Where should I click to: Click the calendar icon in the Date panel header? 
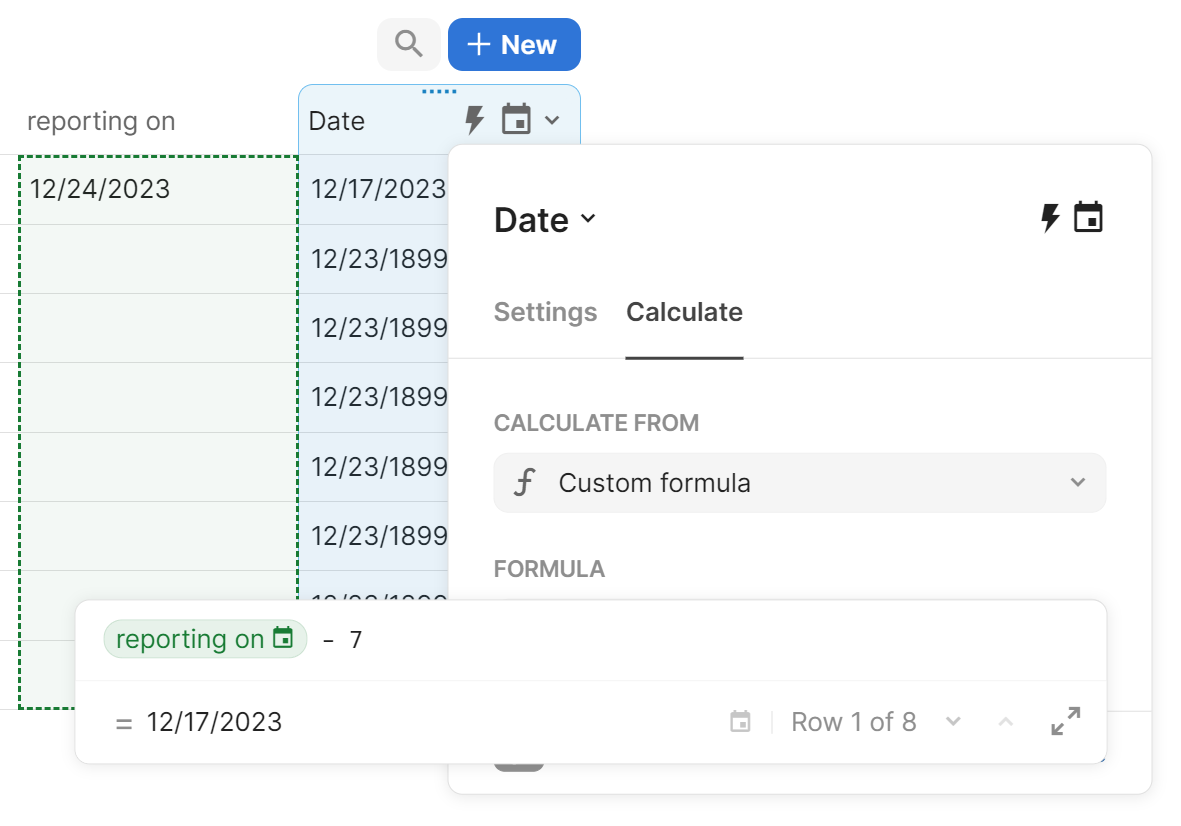tap(1088, 218)
